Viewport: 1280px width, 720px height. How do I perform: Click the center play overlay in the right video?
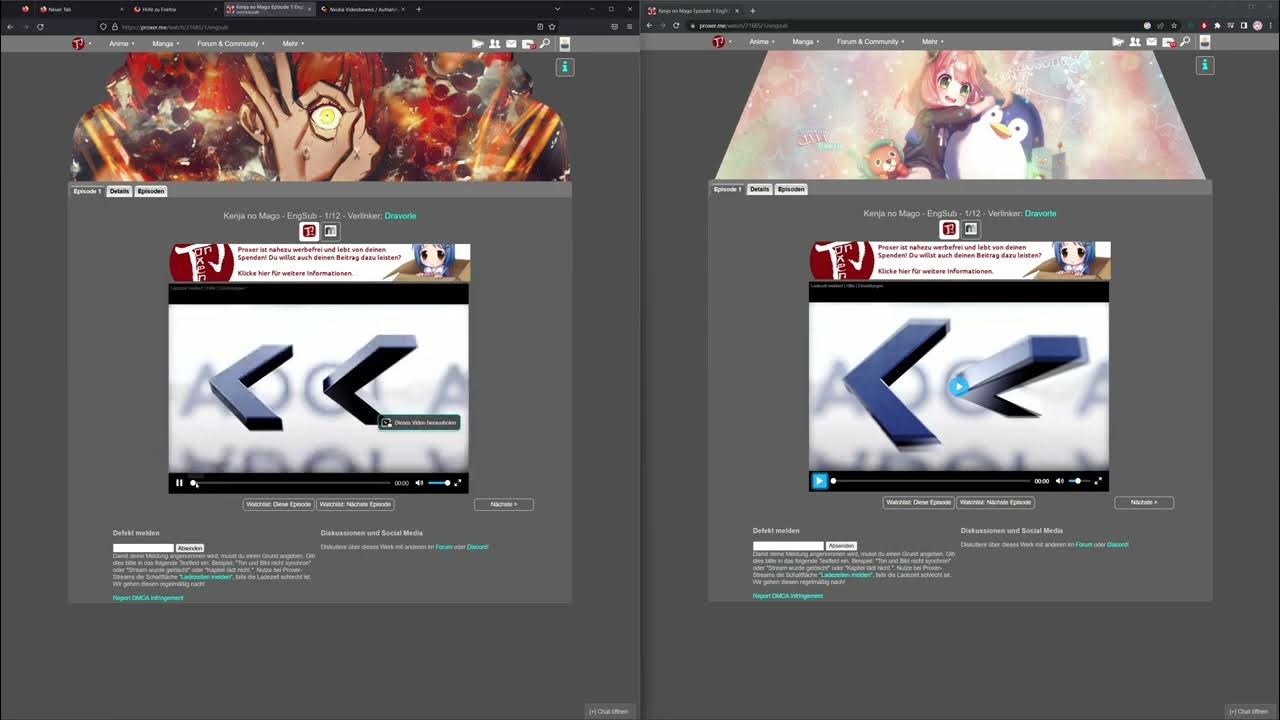pyautogui.click(x=958, y=386)
